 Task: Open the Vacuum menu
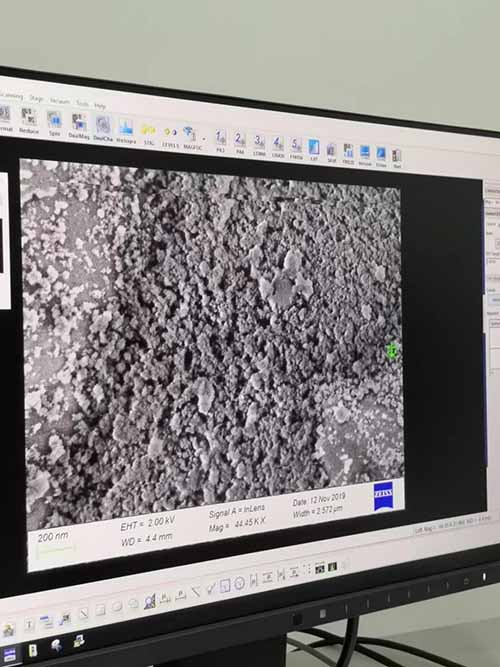(60, 101)
